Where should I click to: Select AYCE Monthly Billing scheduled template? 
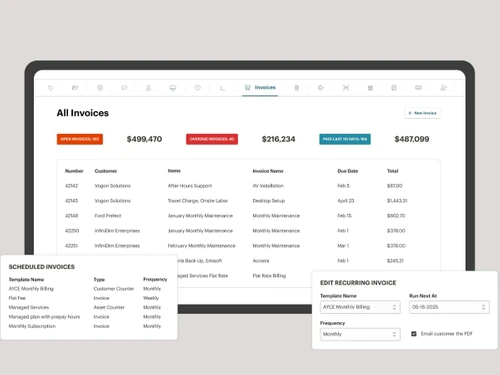tap(31, 289)
